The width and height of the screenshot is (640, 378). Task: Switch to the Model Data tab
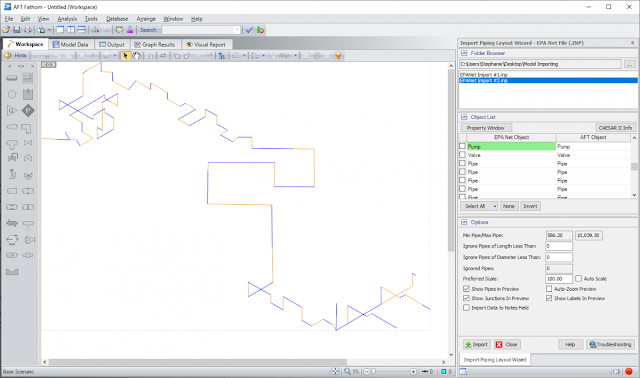71,44
